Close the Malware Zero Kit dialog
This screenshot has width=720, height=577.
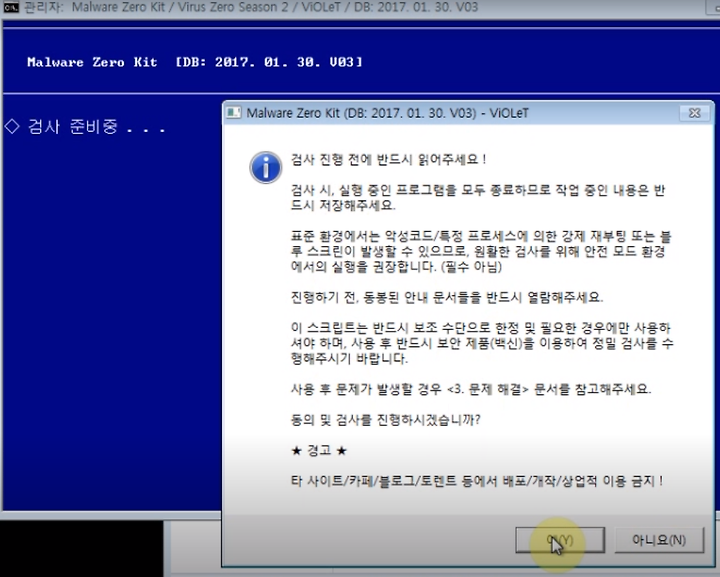point(695,113)
